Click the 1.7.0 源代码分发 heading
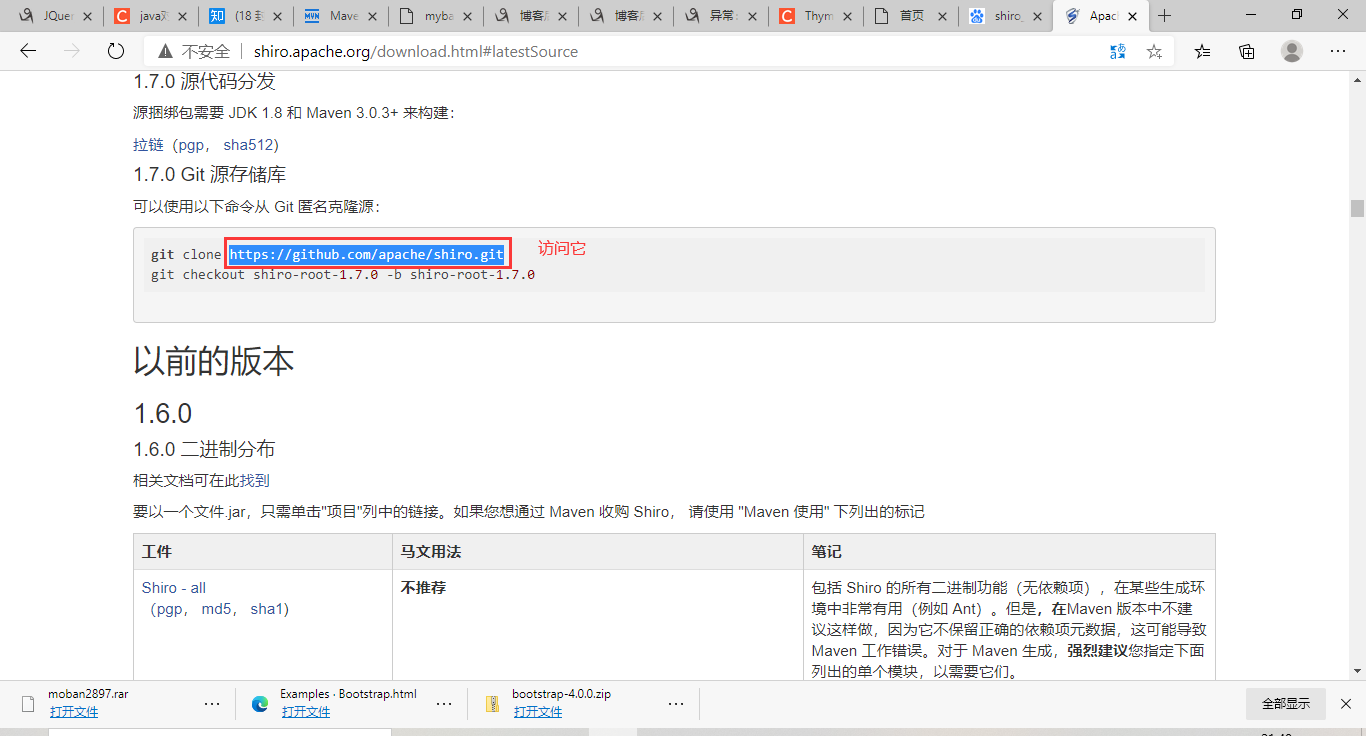This screenshot has width=1366, height=736. [205, 82]
